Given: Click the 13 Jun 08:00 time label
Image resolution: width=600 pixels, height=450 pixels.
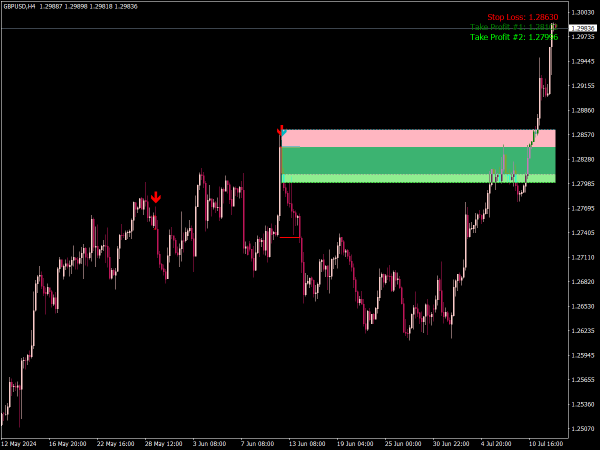Looking at the screenshot, I should point(307,443).
